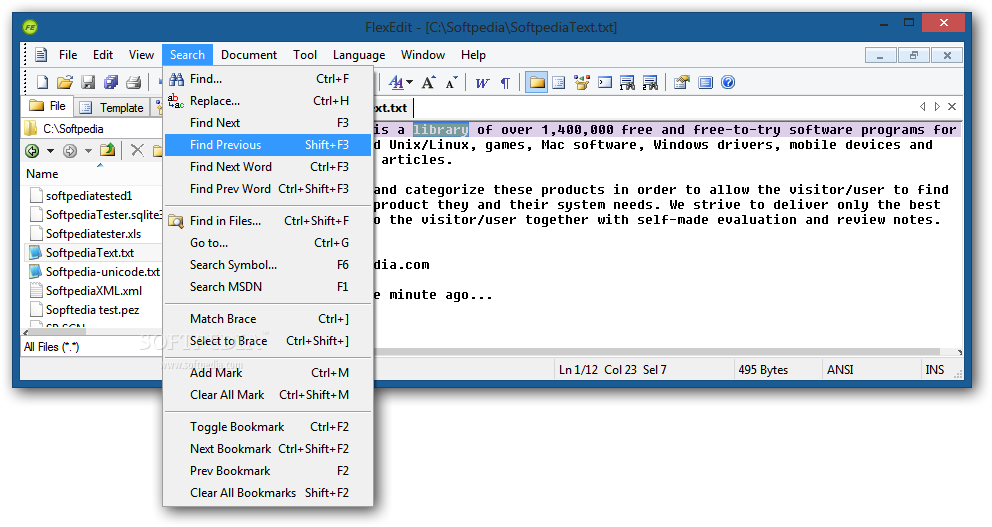
Task: Click the open file folder icon
Action: coord(65,82)
